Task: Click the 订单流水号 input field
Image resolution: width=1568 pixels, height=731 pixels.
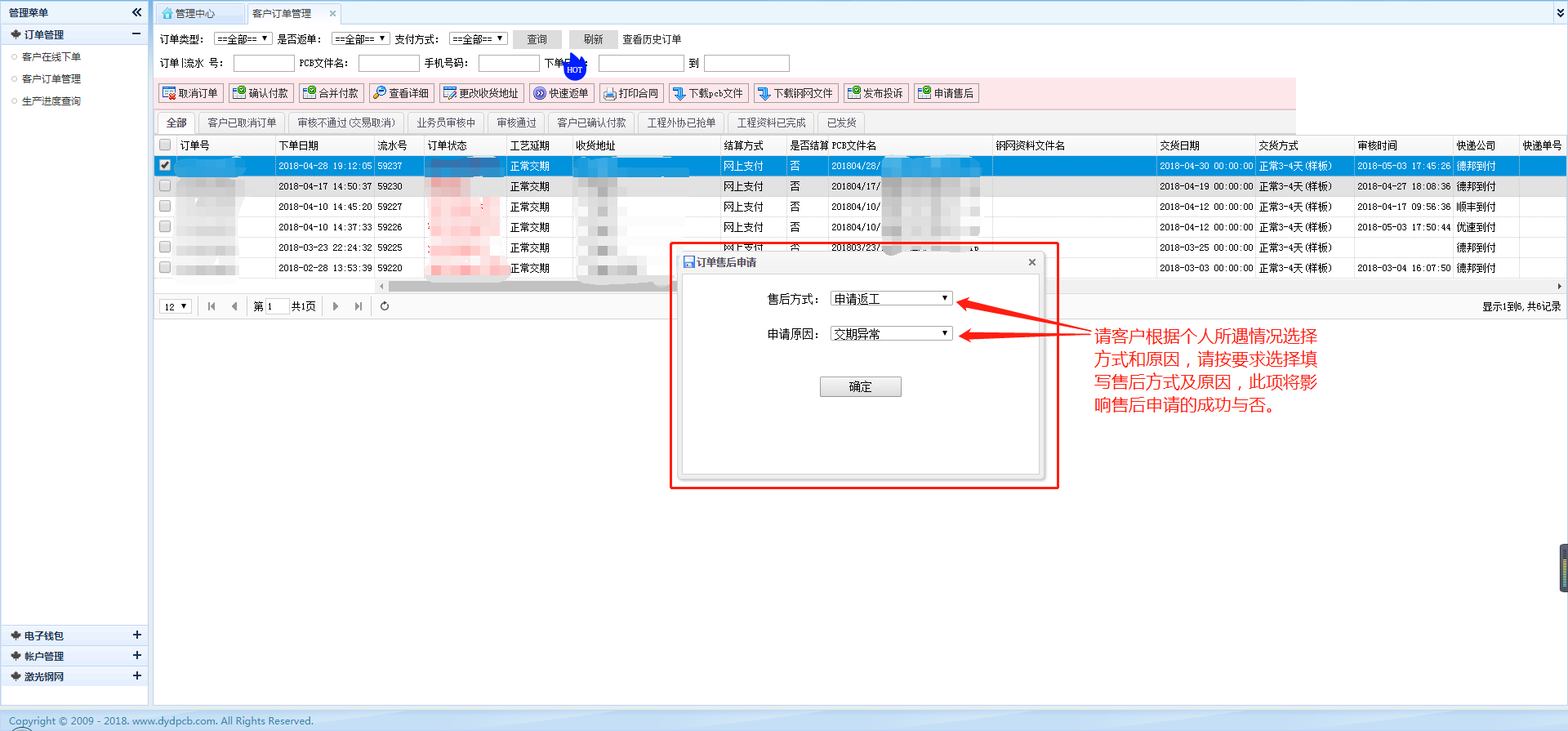Action: point(264,63)
